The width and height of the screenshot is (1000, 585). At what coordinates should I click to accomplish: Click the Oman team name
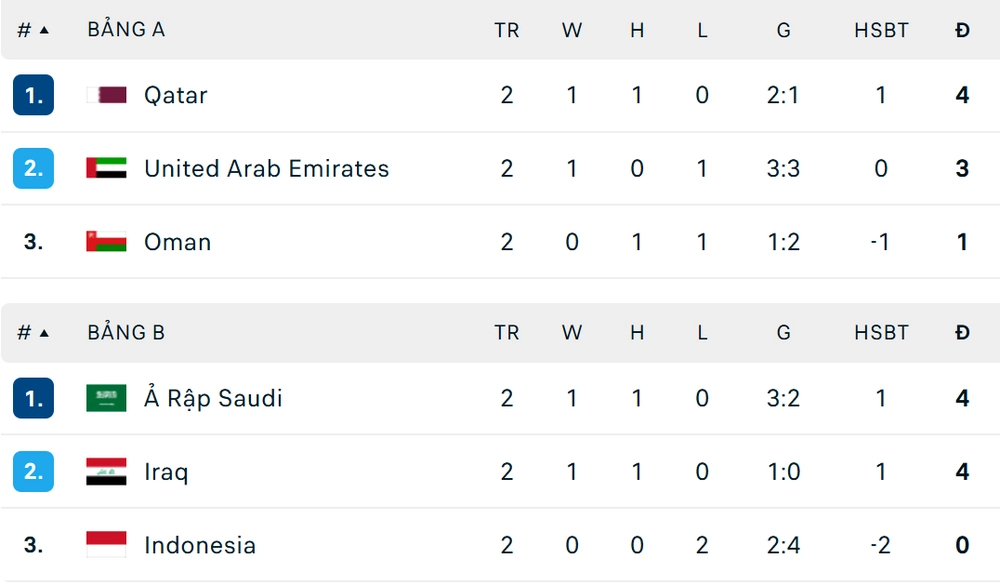pos(177,241)
